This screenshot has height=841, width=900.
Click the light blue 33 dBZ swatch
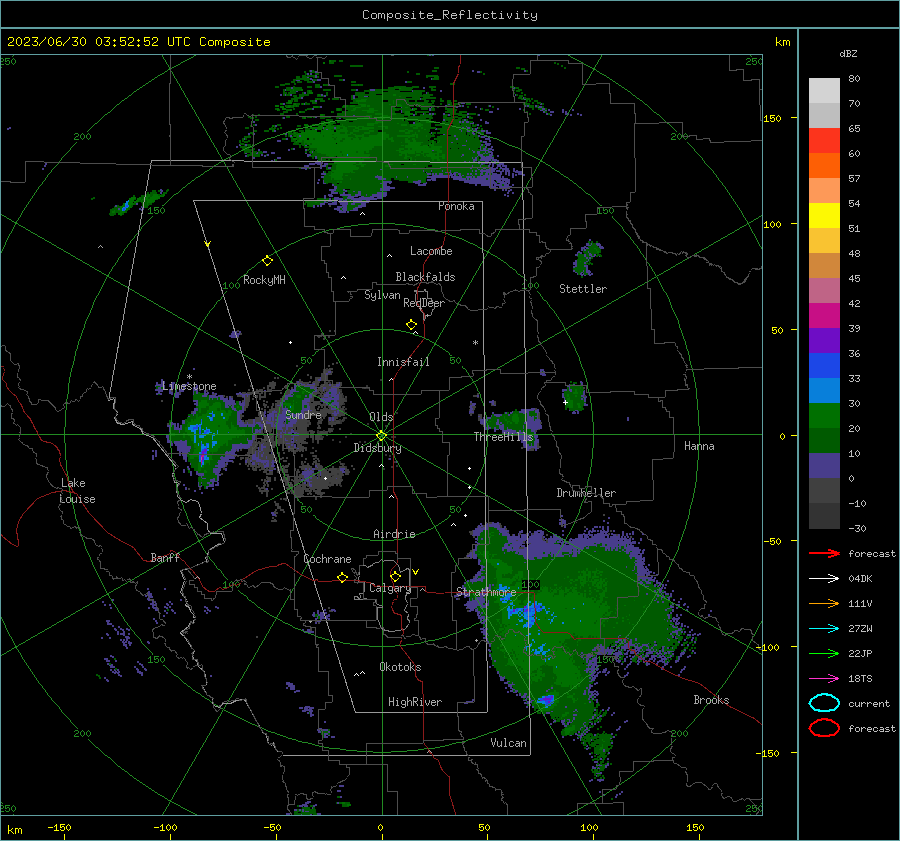pos(824,390)
